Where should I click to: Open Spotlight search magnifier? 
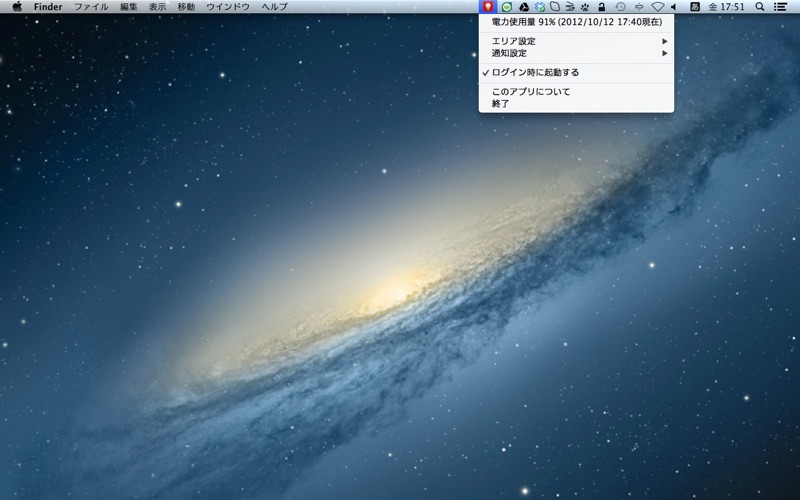(760, 7)
